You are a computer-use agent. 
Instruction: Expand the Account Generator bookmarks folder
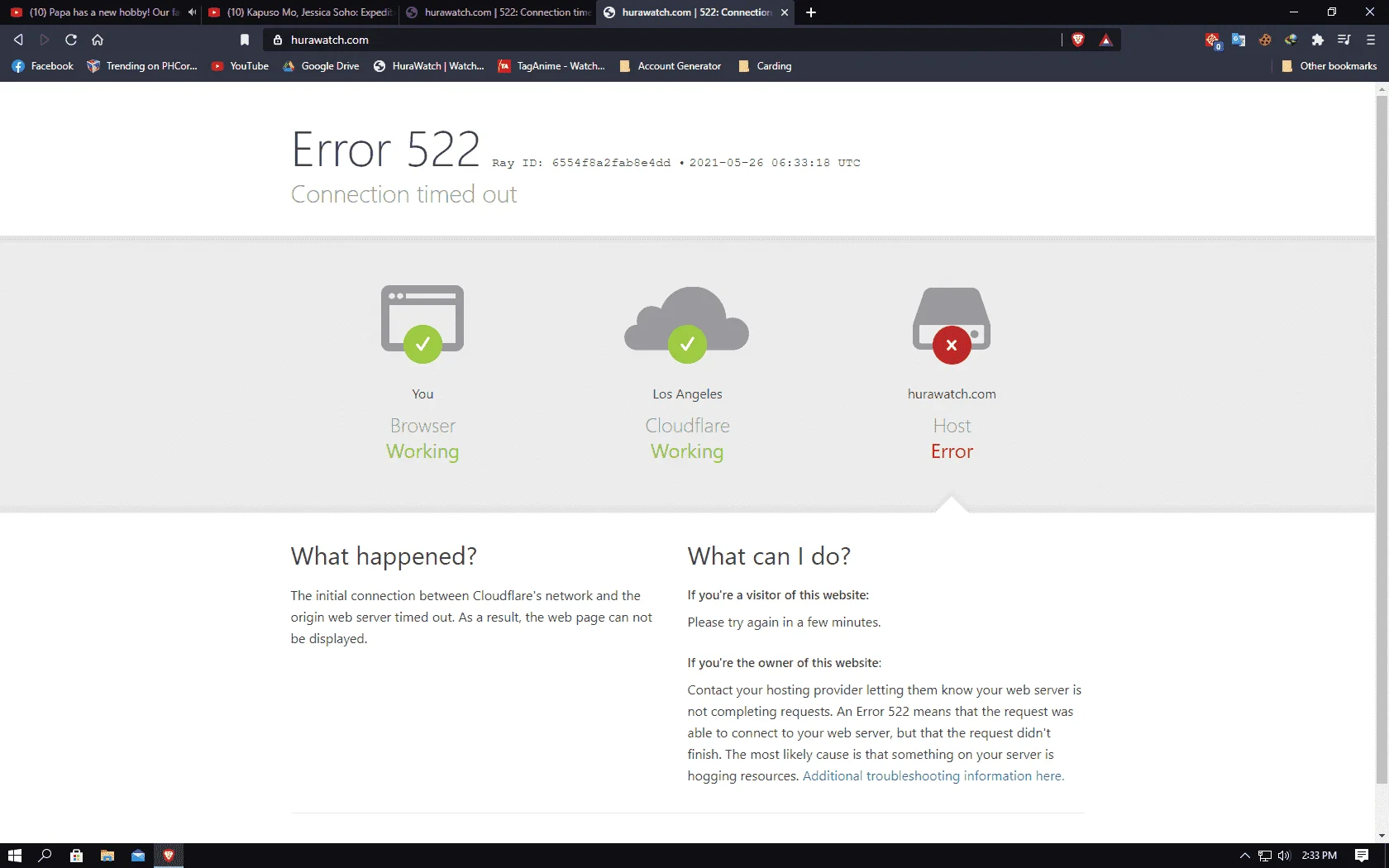tap(670, 66)
